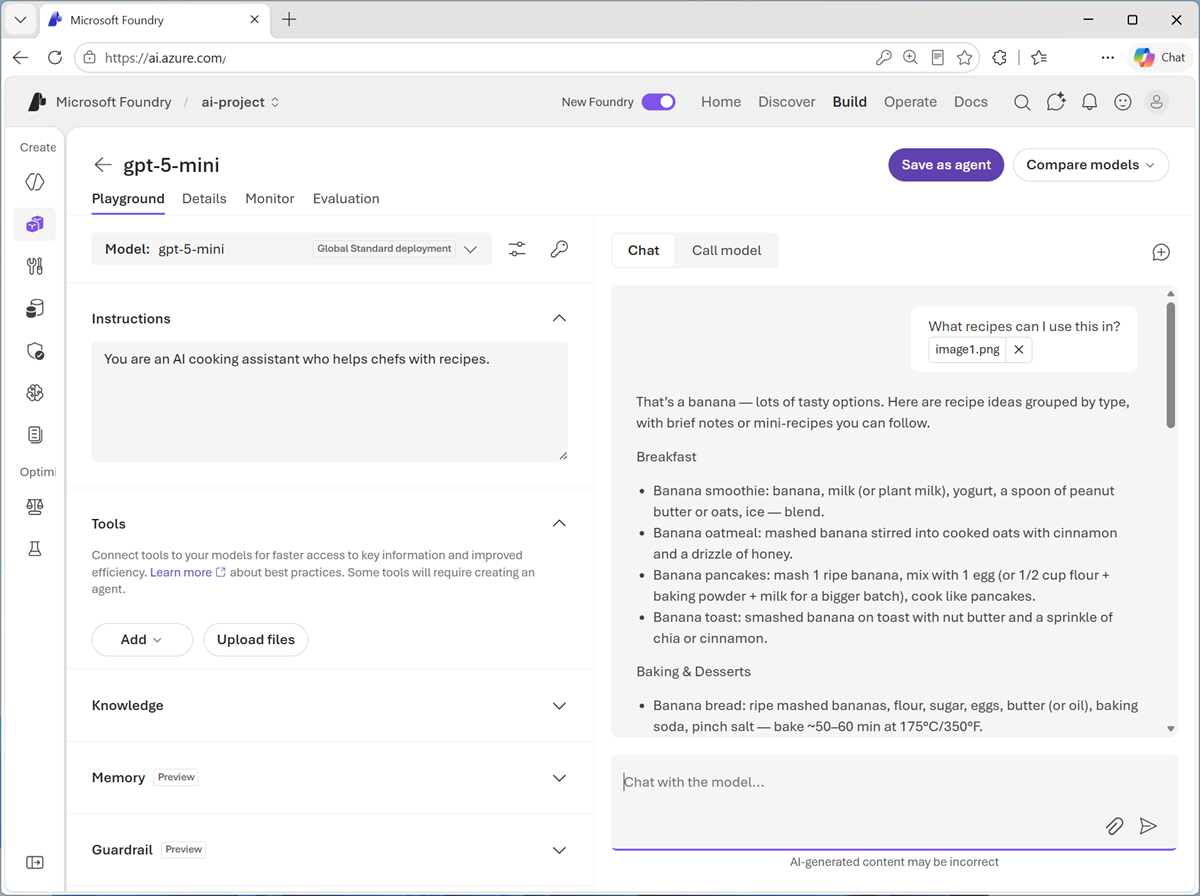Screen dimensions: 1200x896
Task: Open browser extensions puzzle icon
Action: point(999,58)
